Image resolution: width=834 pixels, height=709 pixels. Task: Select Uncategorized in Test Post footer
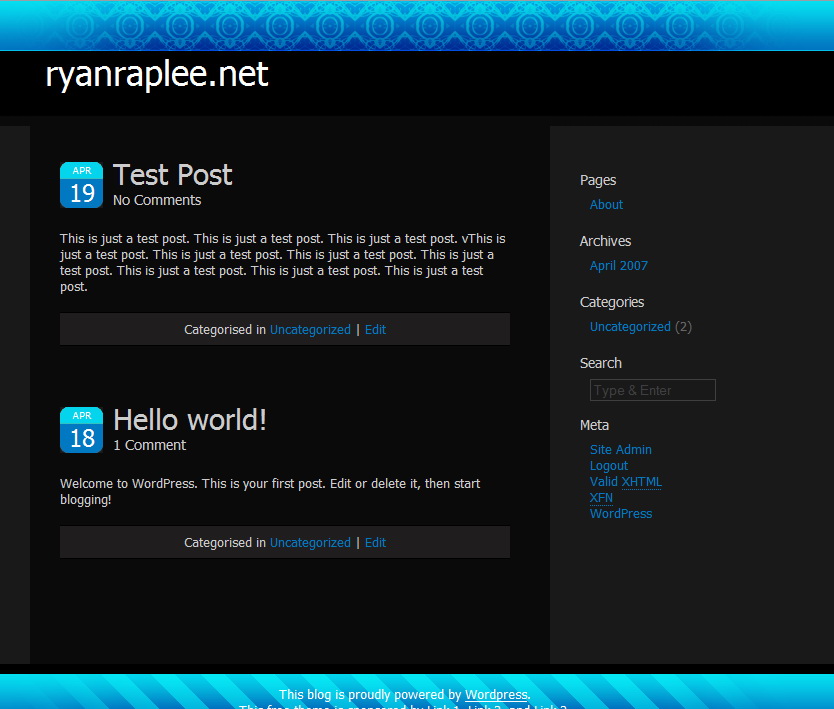310,330
